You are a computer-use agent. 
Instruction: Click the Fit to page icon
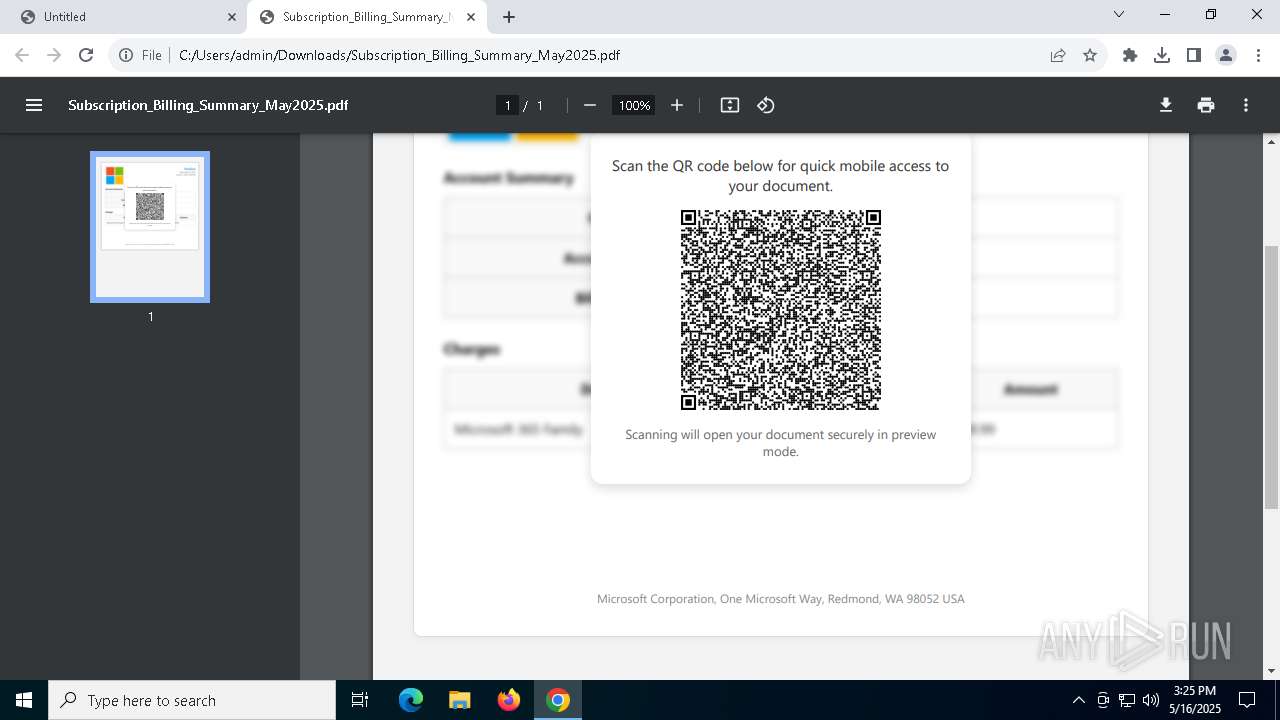(730, 105)
